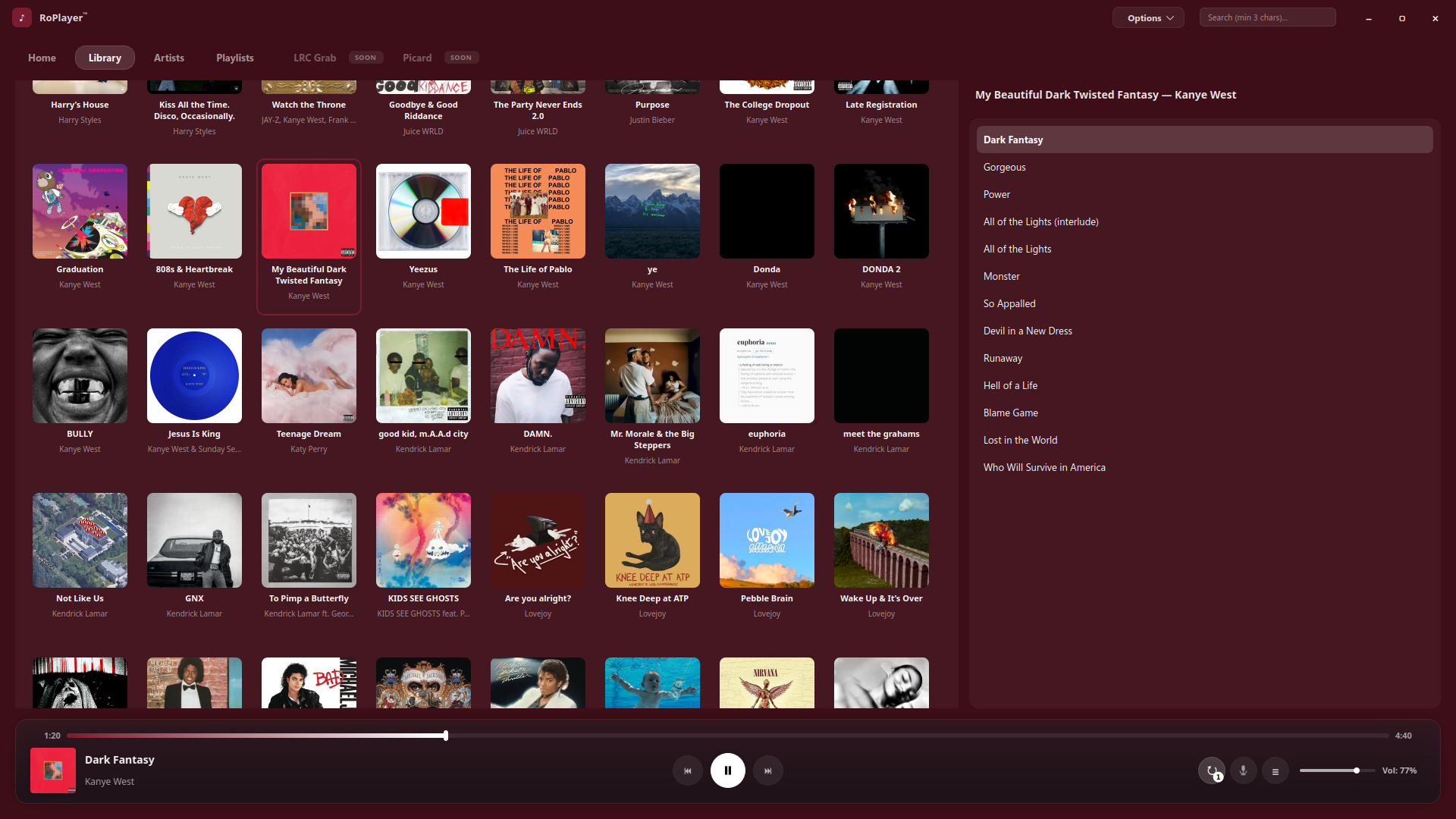The height and width of the screenshot is (819, 1456).
Task: Adjust the volume slider
Action: [1337, 770]
